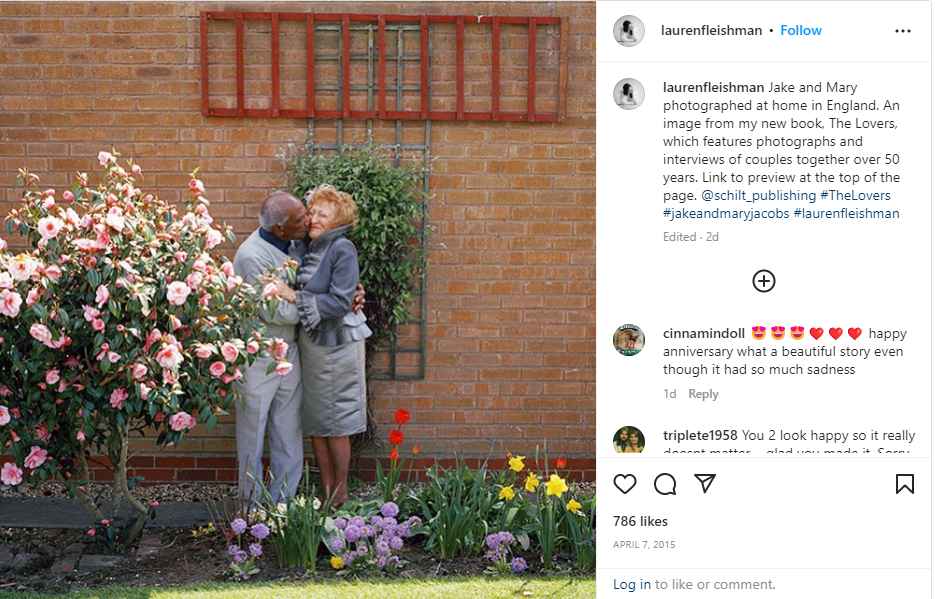Load more comments with the plus circle

763,281
